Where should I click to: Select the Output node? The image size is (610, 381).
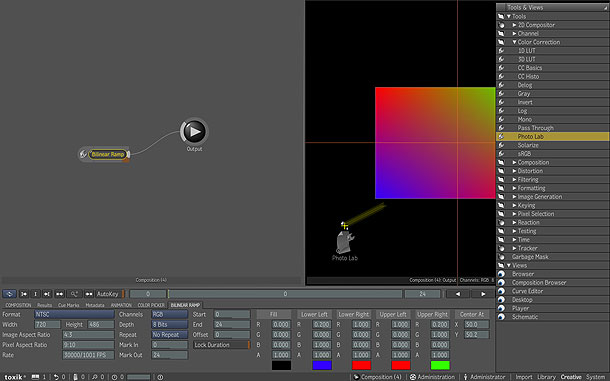click(194, 132)
